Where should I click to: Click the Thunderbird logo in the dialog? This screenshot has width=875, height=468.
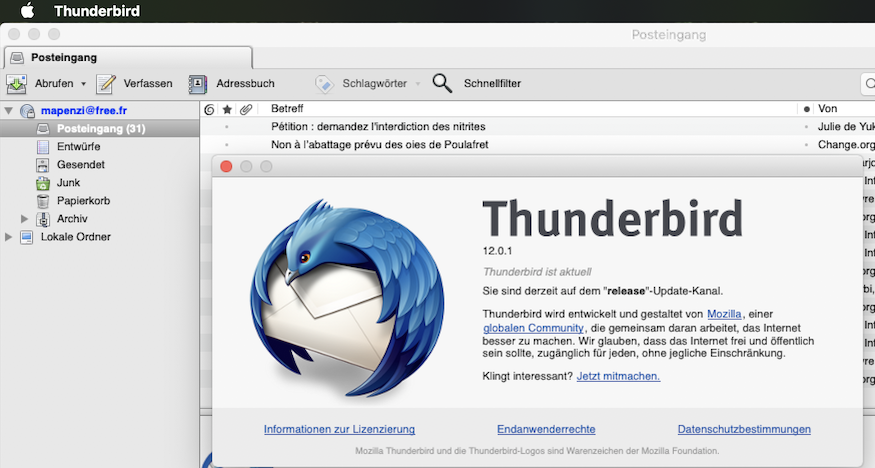pos(347,298)
